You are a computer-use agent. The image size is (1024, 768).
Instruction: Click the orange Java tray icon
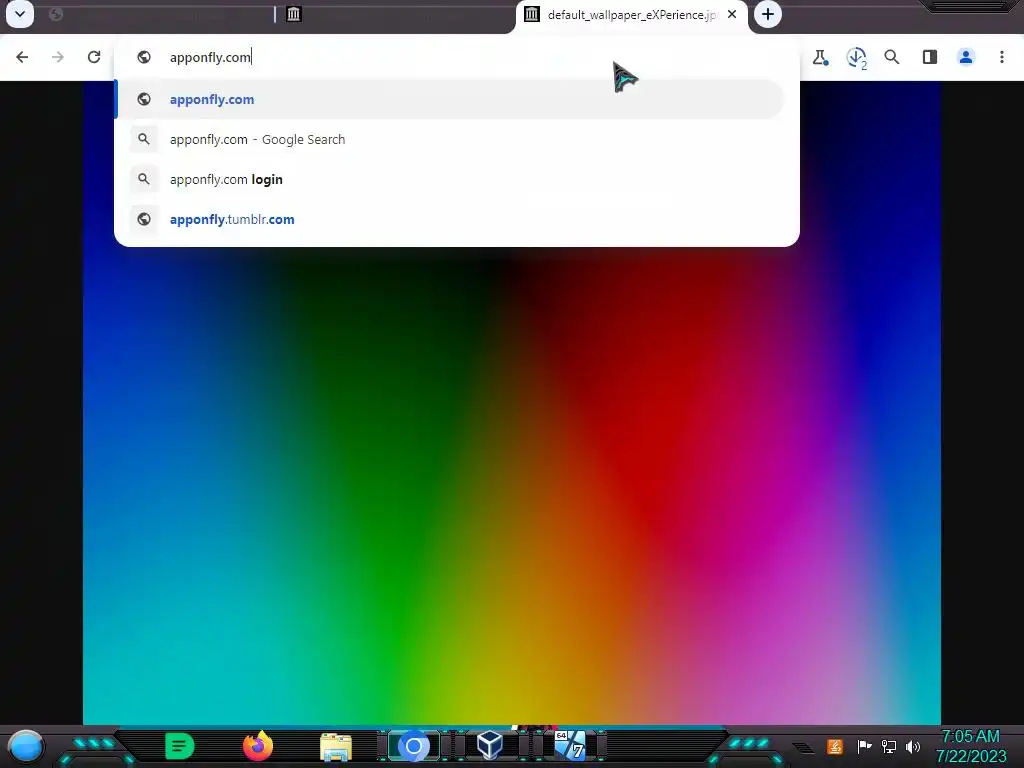click(x=835, y=746)
